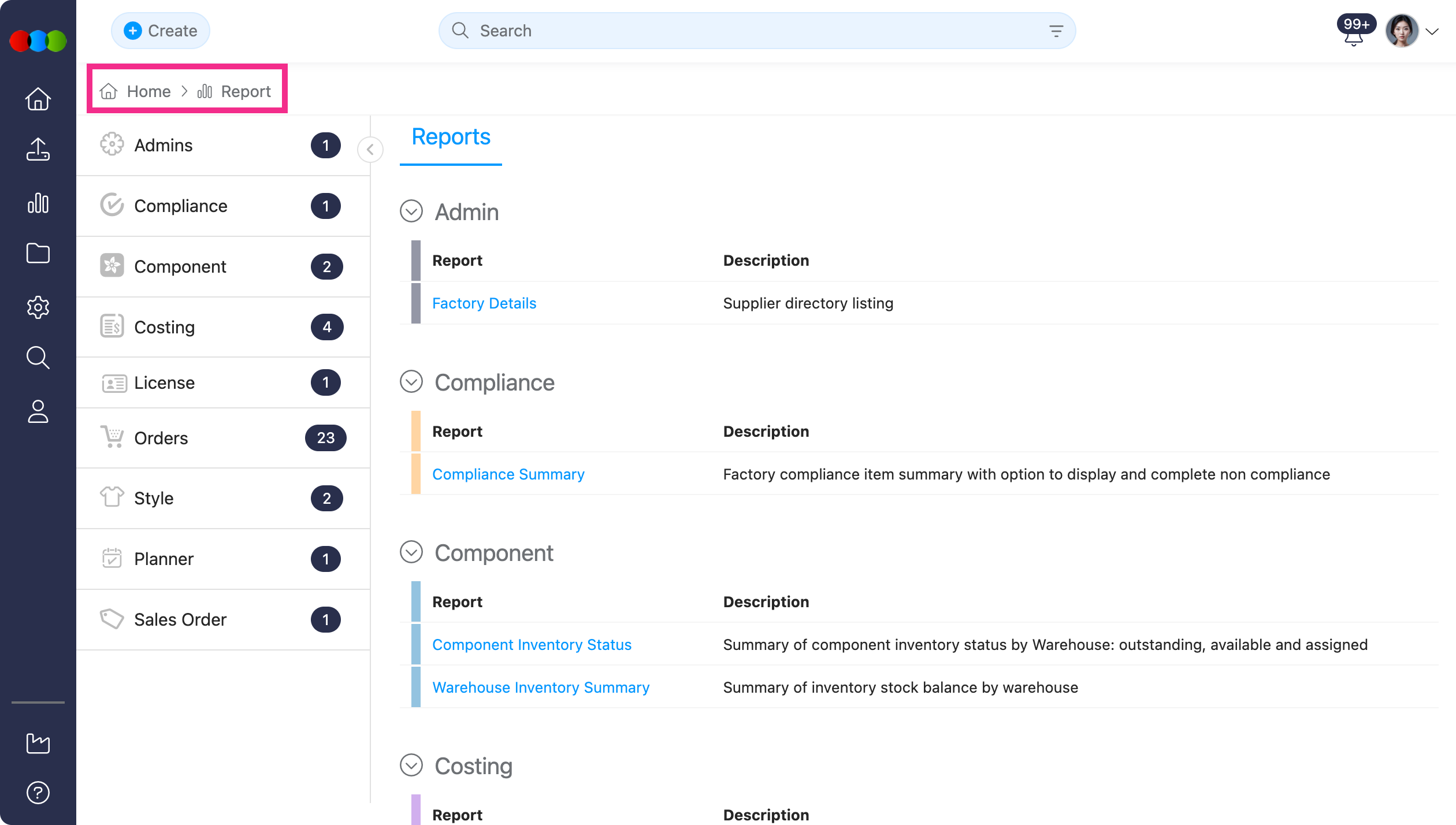
Task: Select Component in the category list
Action: (223, 267)
